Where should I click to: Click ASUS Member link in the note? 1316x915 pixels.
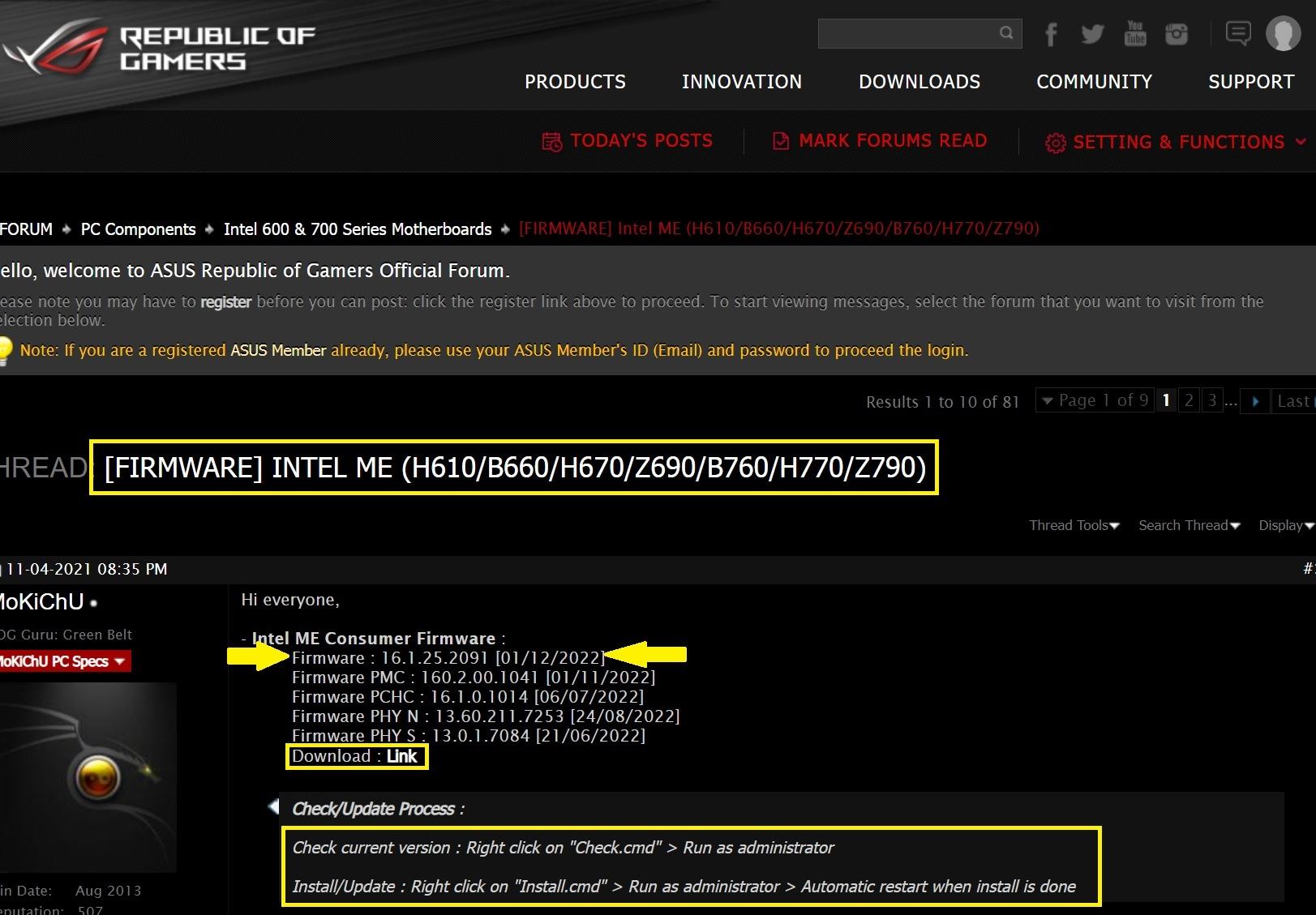[x=278, y=350]
